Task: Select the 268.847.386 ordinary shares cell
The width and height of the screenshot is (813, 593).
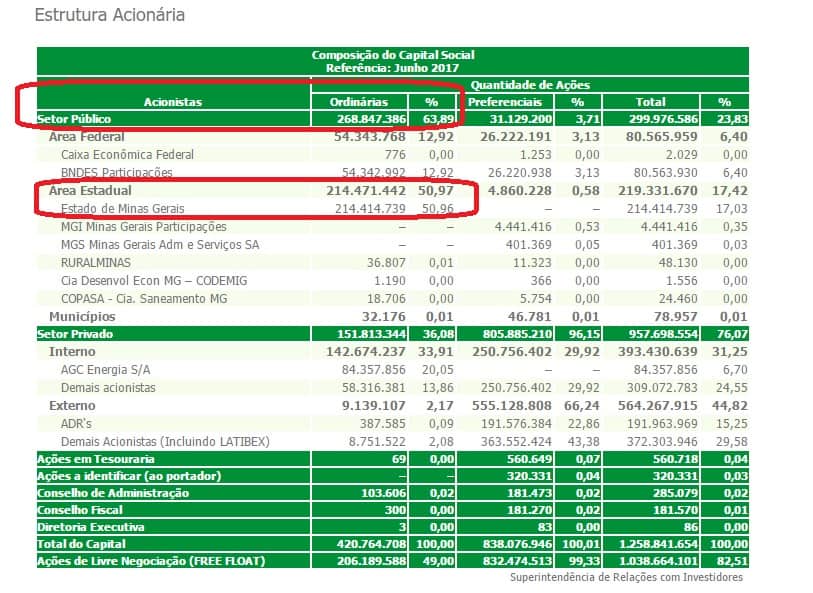Action: [369, 119]
